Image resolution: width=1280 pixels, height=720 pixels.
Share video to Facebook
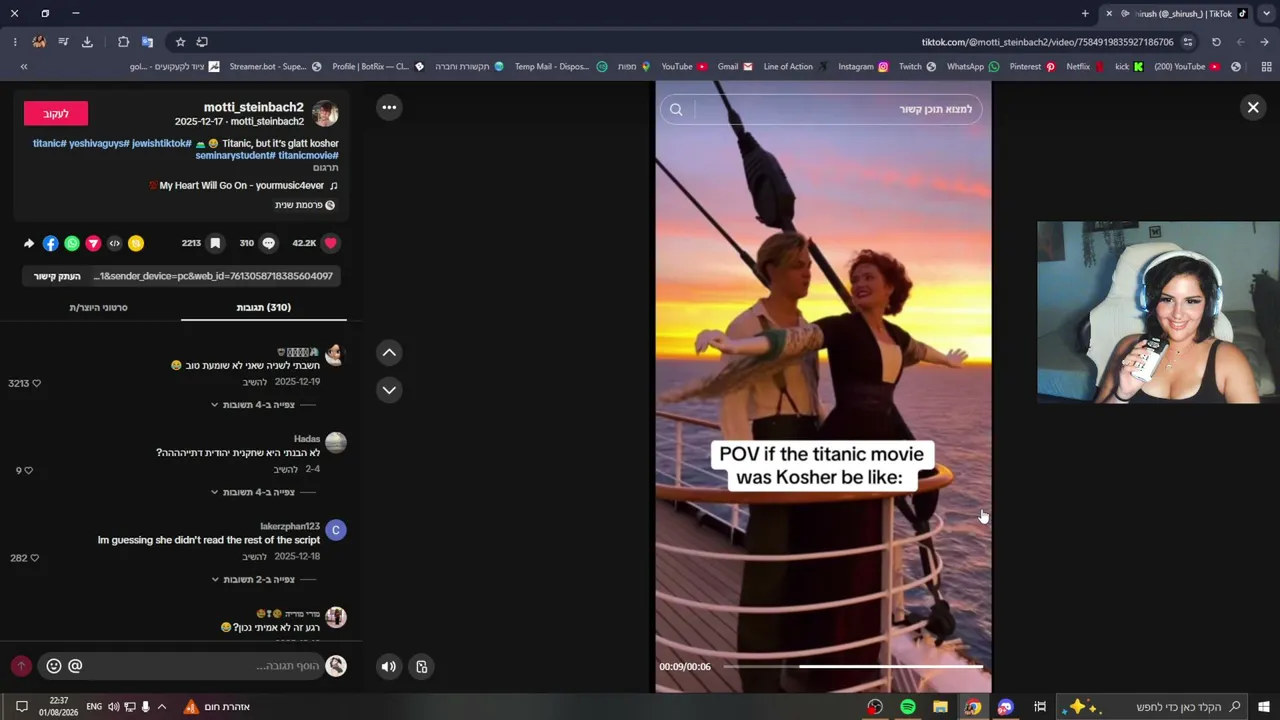(51, 243)
